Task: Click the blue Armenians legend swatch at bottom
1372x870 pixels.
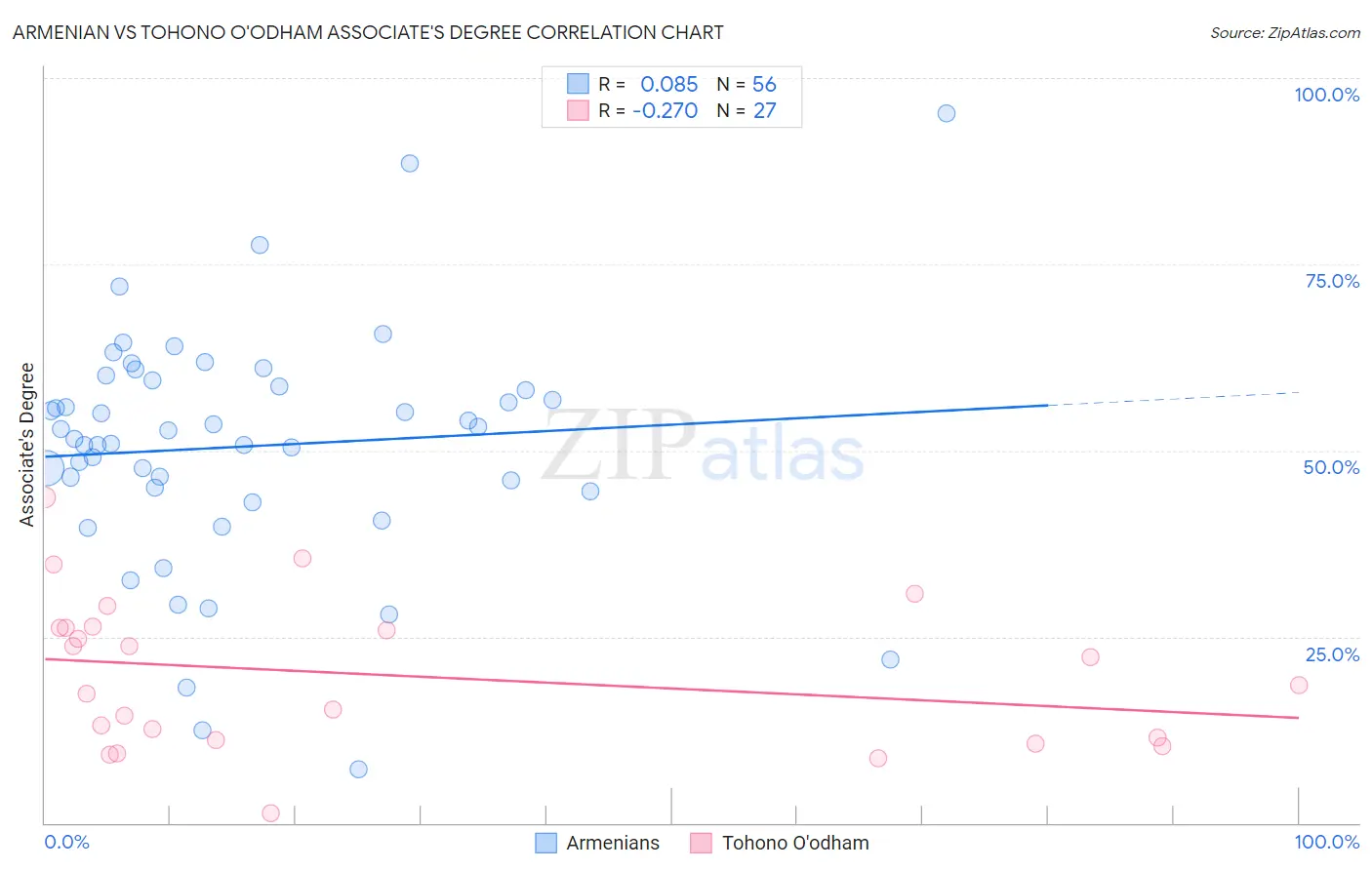Action: click(545, 843)
